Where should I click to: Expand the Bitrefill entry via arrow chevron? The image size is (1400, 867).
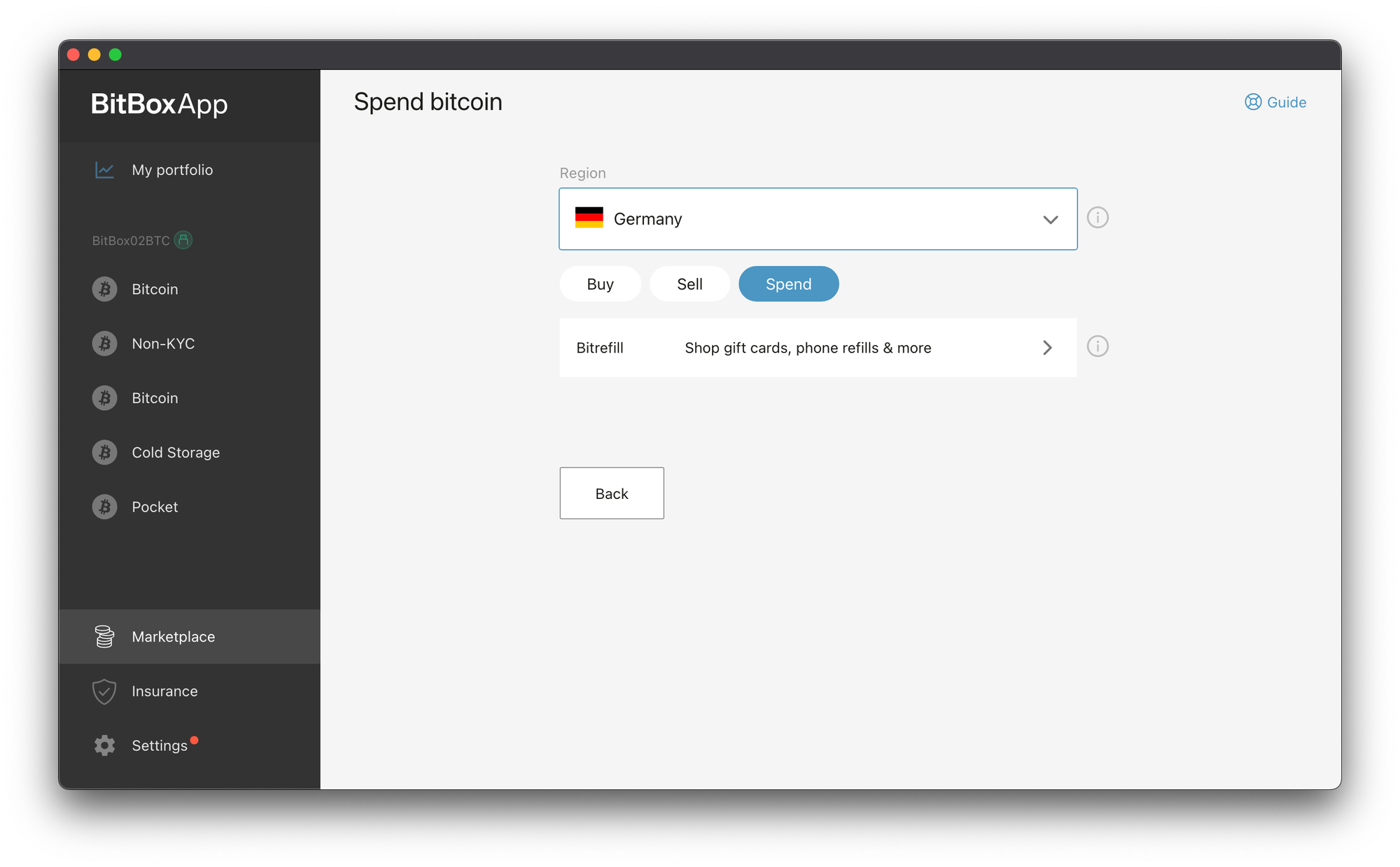point(1047,348)
